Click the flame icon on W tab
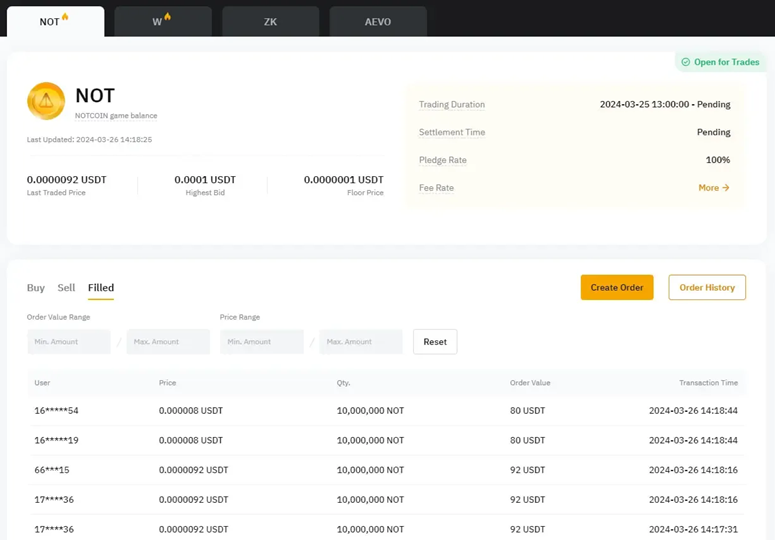This screenshot has height=540, width=775. [x=167, y=17]
